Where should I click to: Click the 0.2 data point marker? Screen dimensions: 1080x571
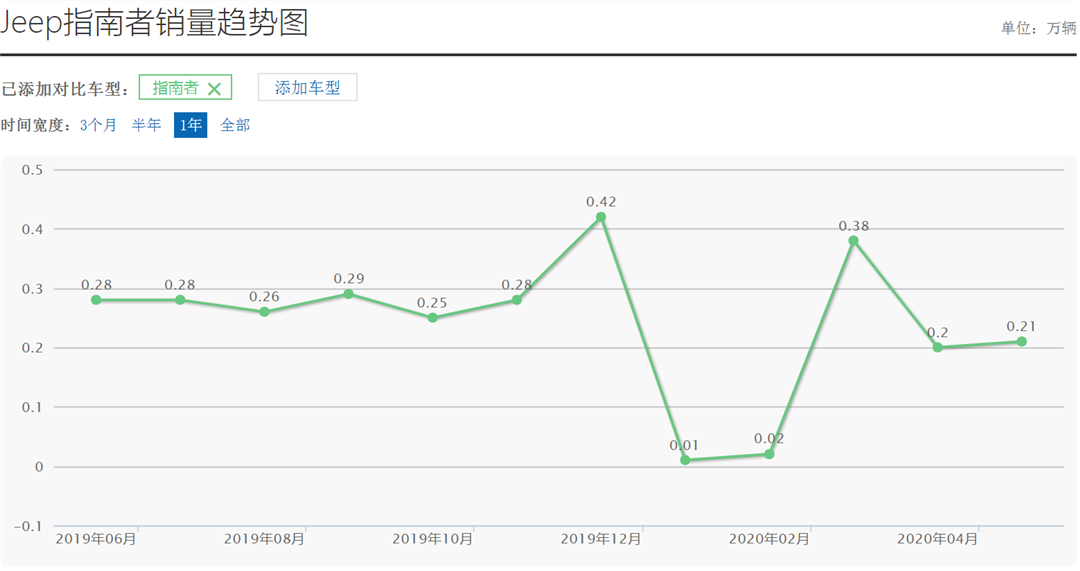coord(937,347)
